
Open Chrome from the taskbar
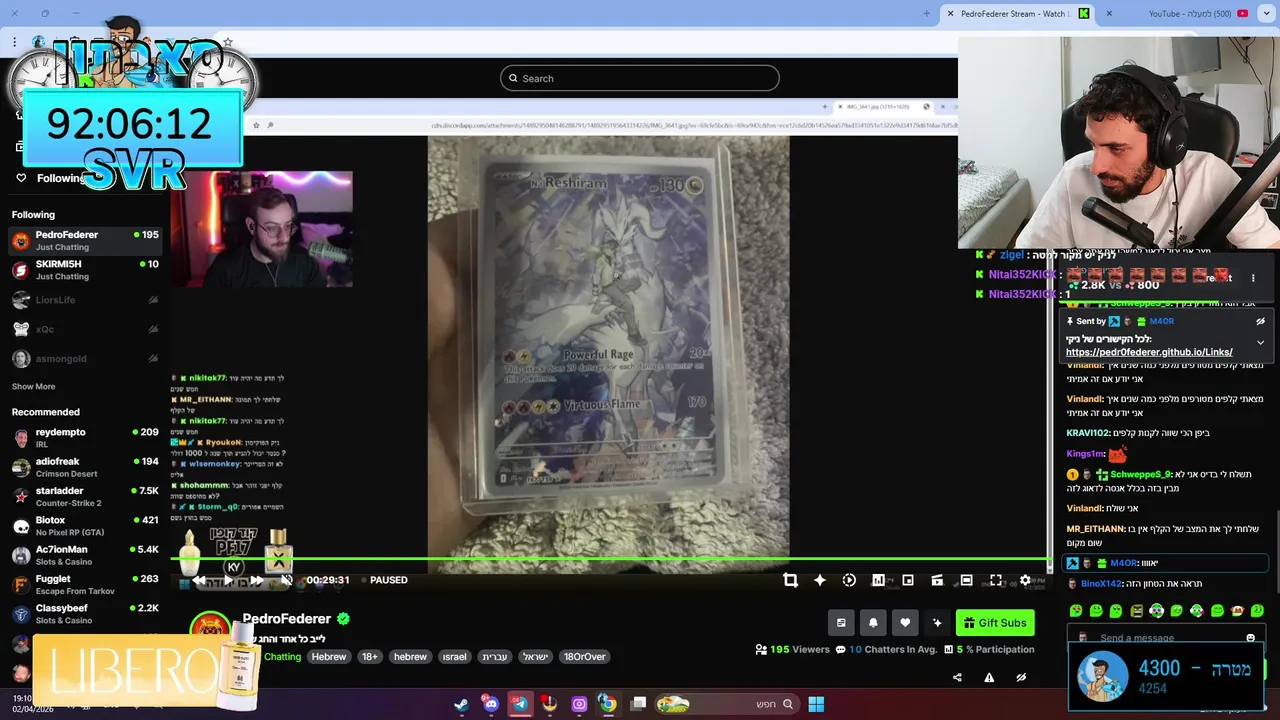tap(607, 704)
